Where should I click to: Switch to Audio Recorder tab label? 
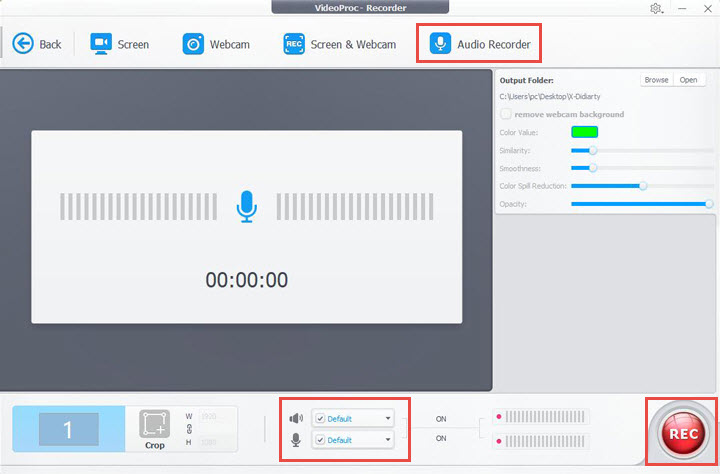(x=494, y=45)
